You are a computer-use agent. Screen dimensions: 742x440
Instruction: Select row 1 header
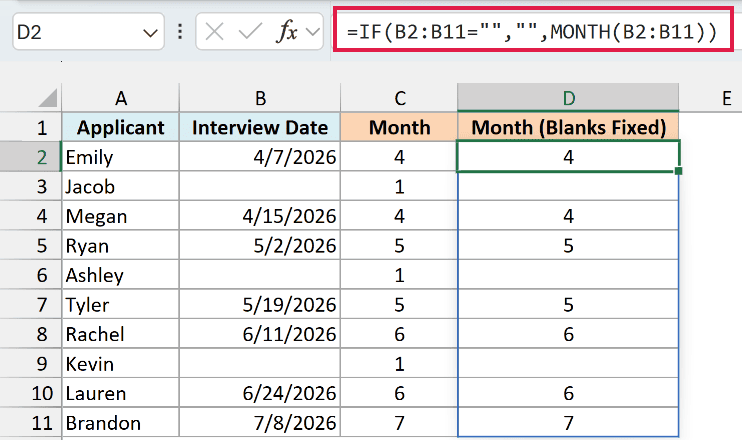(x=31, y=127)
